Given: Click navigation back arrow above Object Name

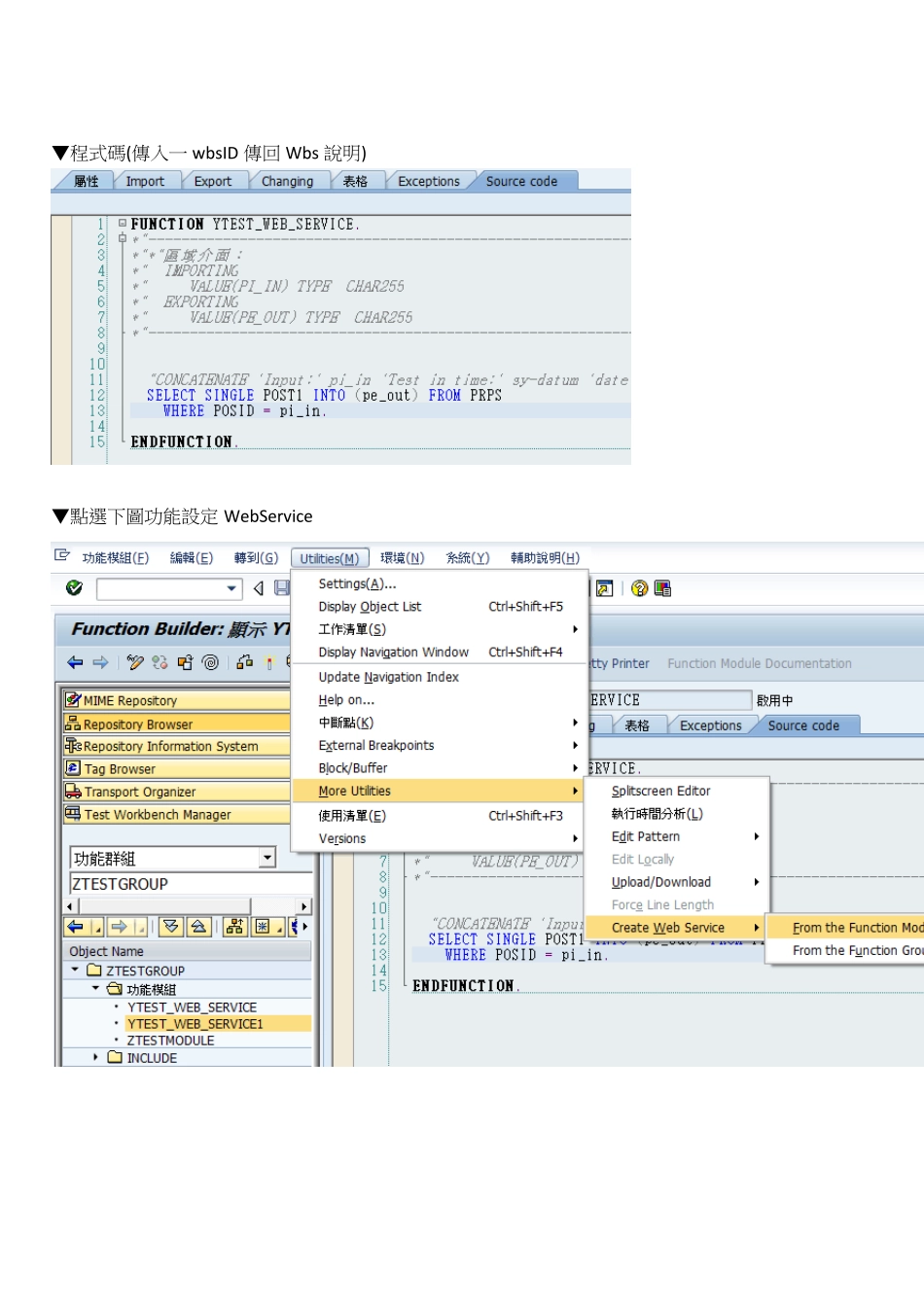Looking at the screenshot, I should 77,927.
